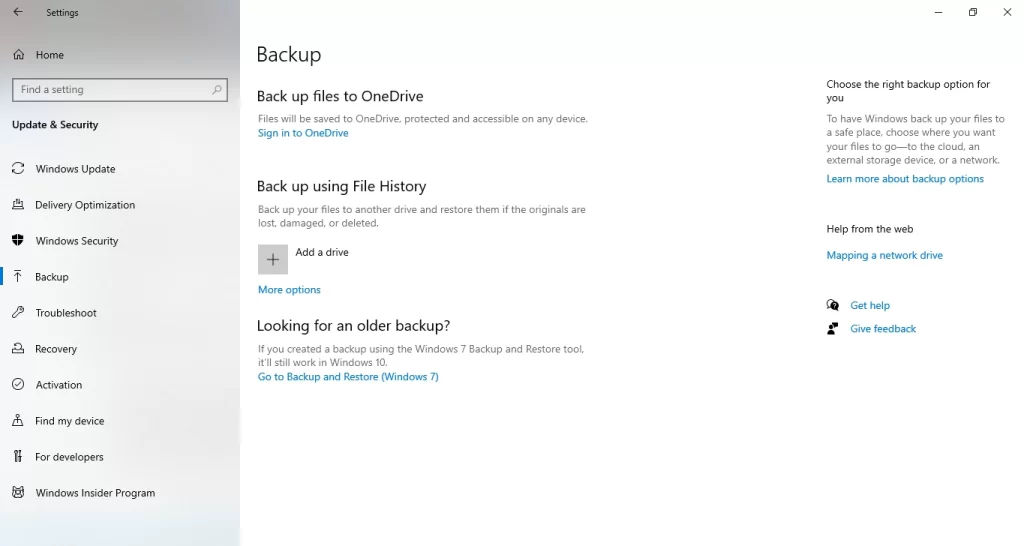
Task: Go to Backup and Restore (Windows 7)
Action: (348, 377)
